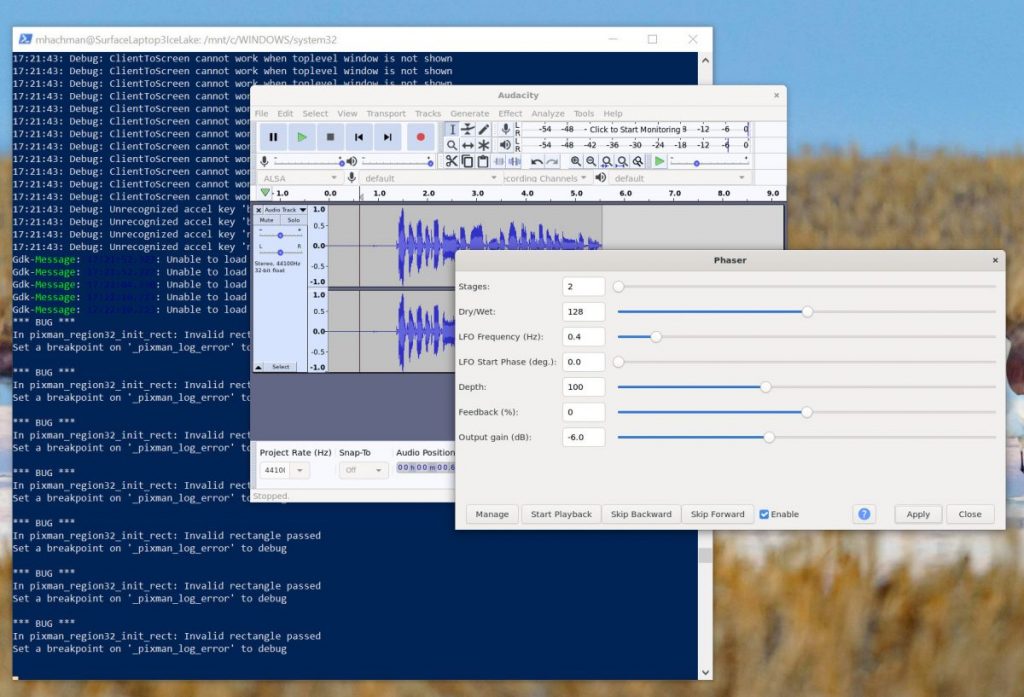Click the Apply button in Phaser
Viewport: 1024px width, 697px height.
918,515
